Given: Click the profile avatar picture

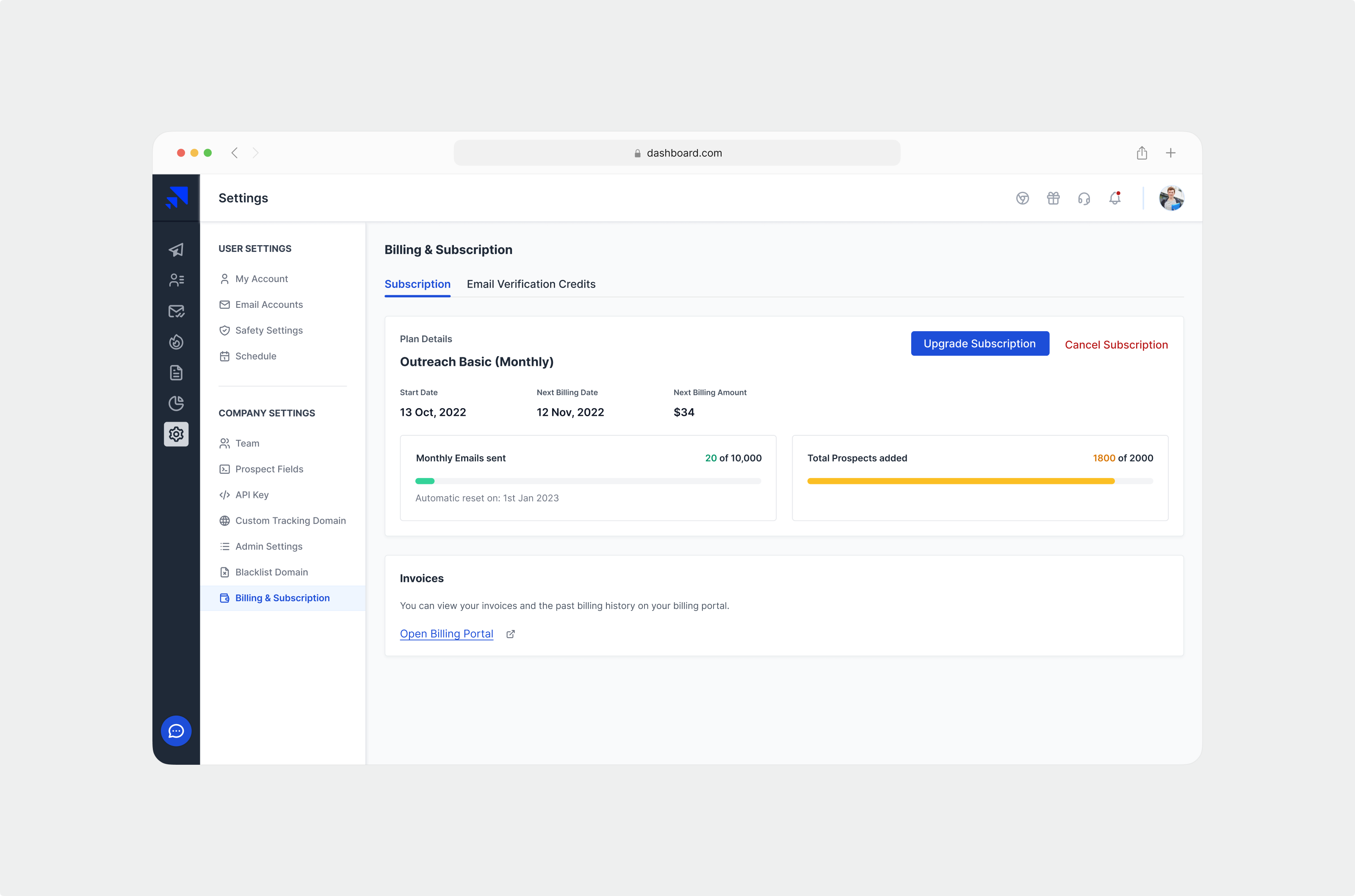Looking at the screenshot, I should 1172,198.
